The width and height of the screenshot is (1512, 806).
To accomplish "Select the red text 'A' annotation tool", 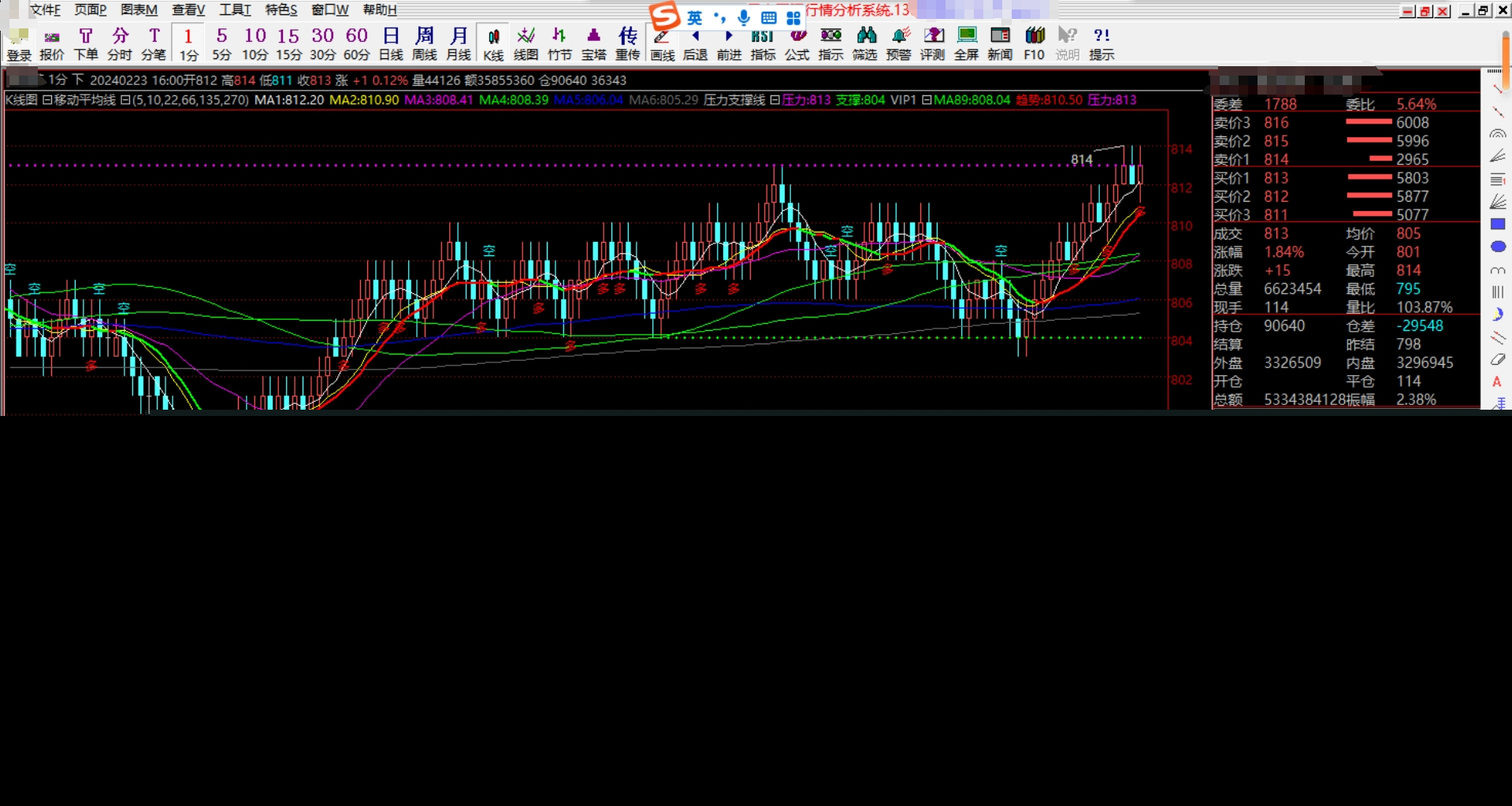I will click(1497, 381).
